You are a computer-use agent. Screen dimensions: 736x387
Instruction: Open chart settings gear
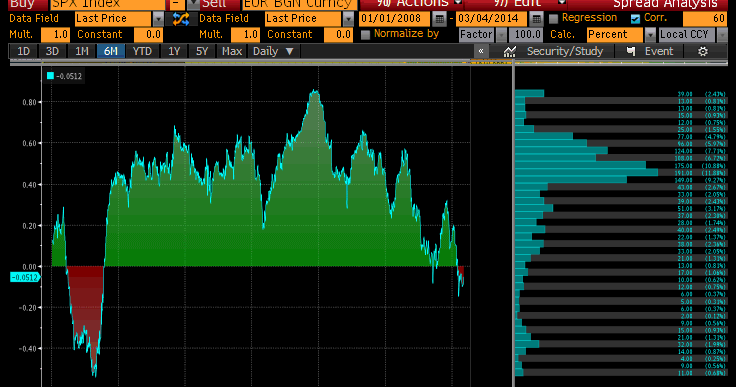coord(703,51)
